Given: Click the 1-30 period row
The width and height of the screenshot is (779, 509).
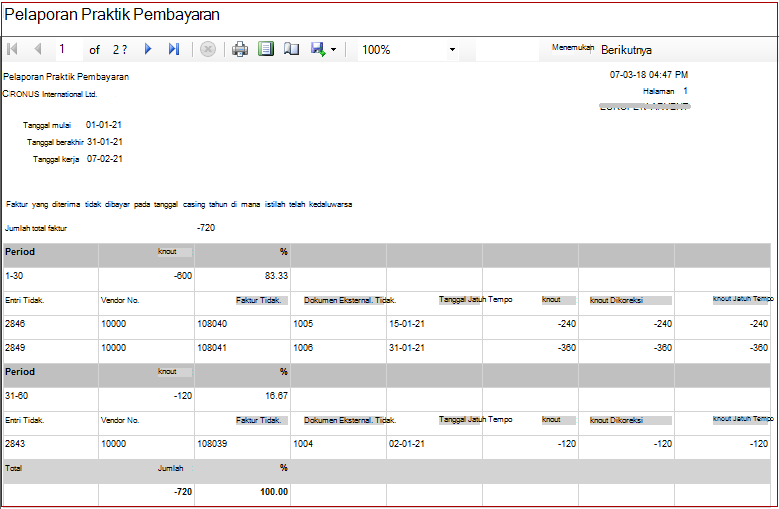Looking at the screenshot, I should click(387, 276).
